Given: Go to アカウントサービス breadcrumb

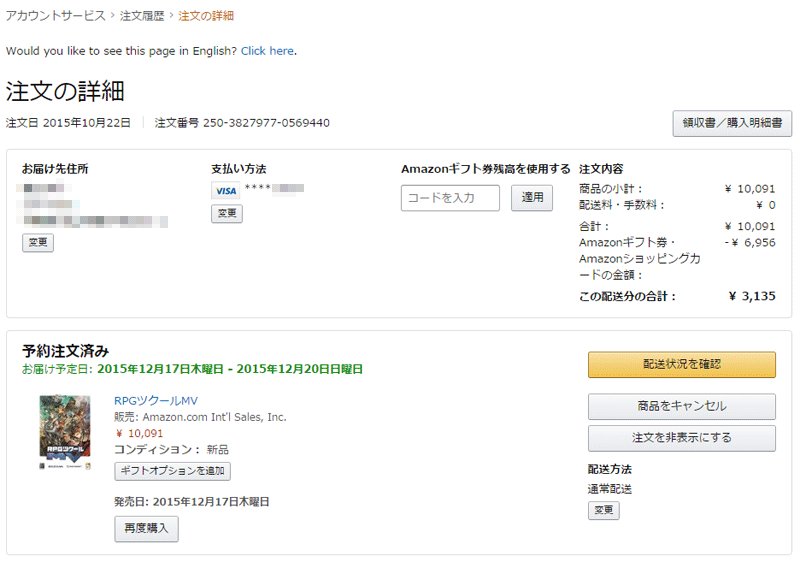Looking at the screenshot, I should coord(55,16).
